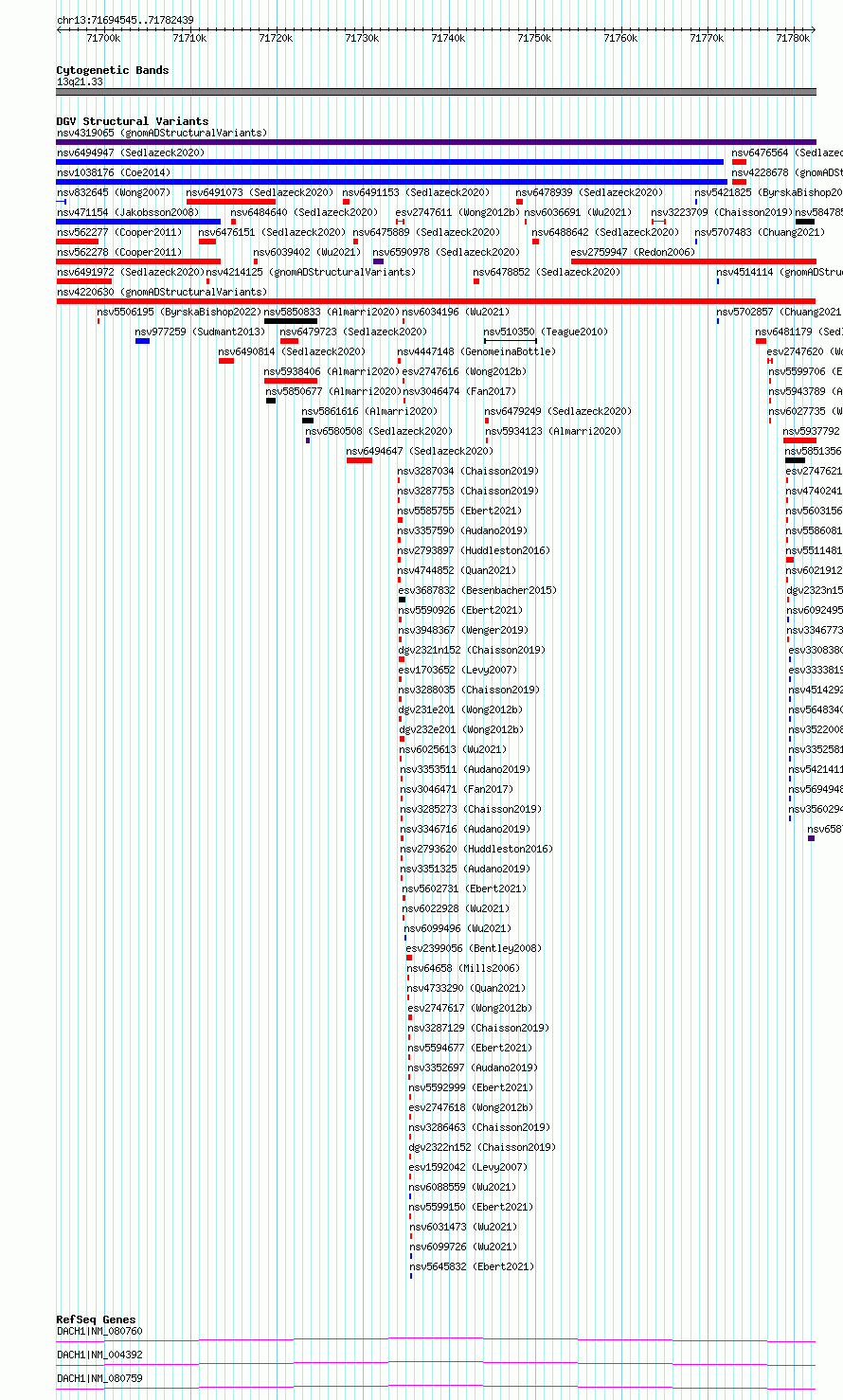Click the 13q21.33 cytogenetic band bar
Viewport: 843px width, 1400px height.
tap(437, 92)
